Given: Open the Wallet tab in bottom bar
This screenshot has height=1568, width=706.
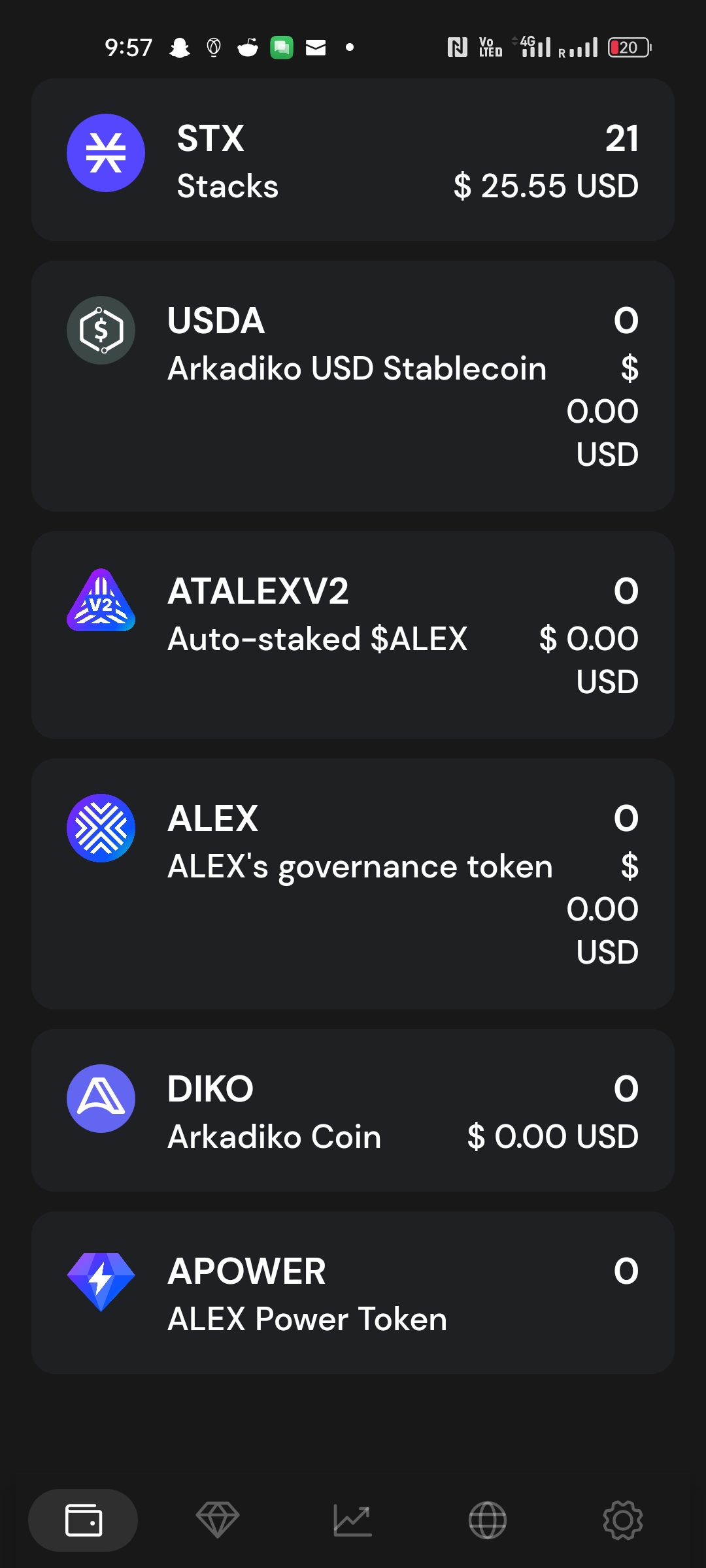Looking at the screenshot, I should click(x=83, y=1520).
